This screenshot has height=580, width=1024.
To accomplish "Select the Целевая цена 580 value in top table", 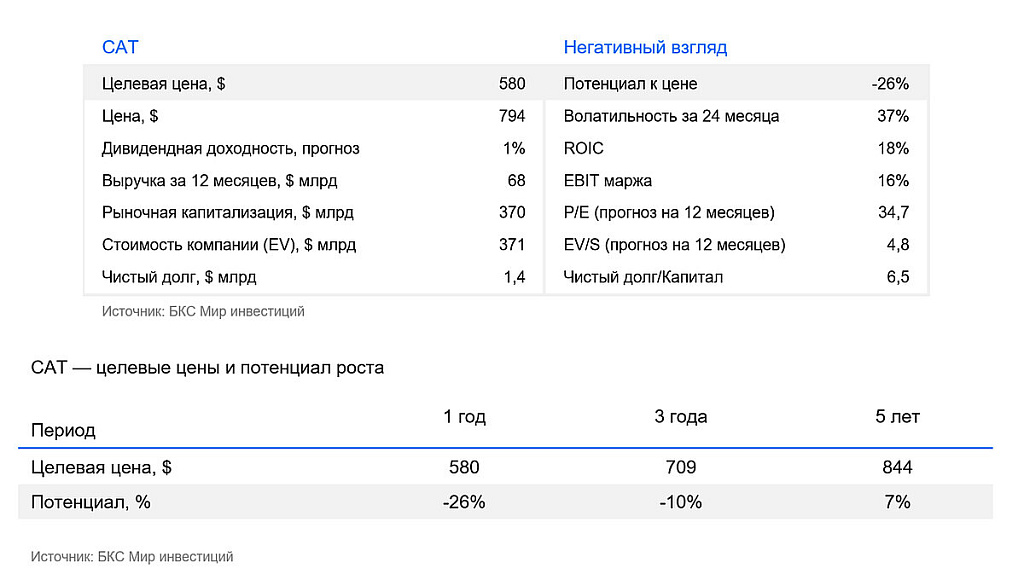I will (512, 84).
